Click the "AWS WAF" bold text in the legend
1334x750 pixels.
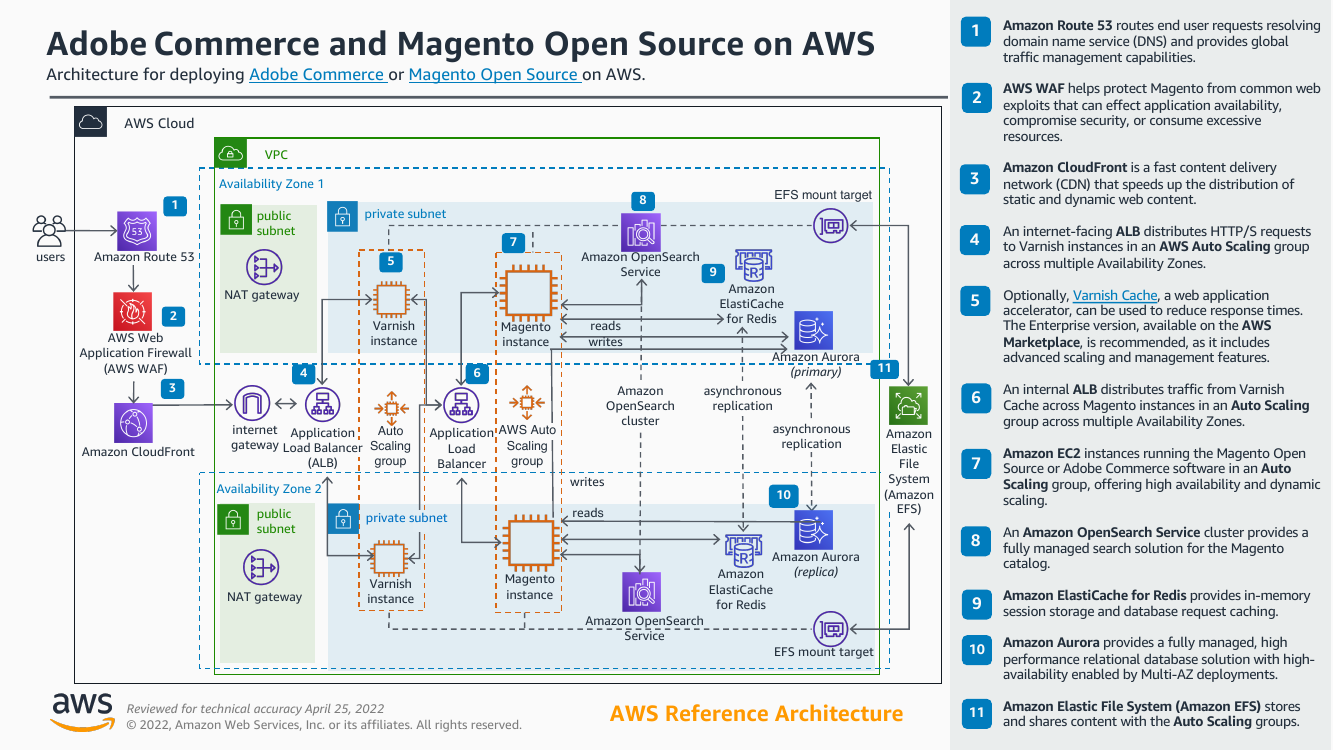[x=1032, y=89]
